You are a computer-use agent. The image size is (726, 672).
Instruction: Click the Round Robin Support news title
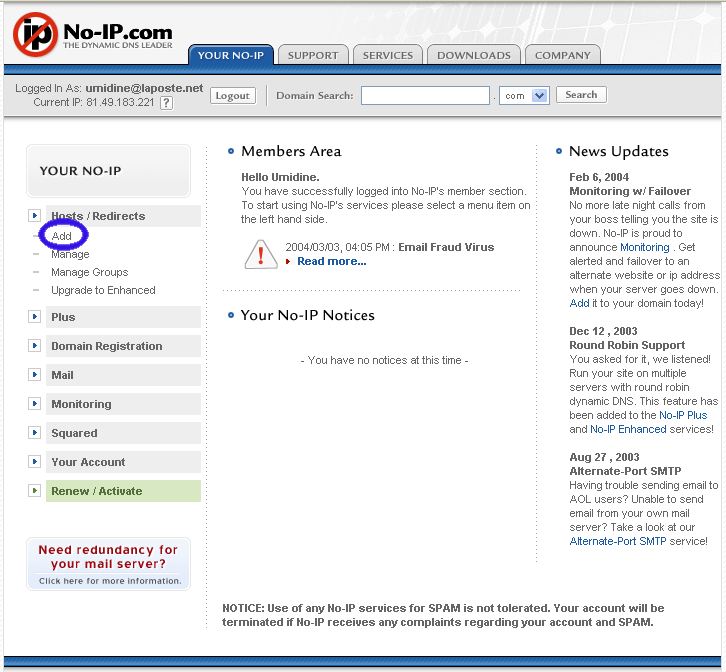[627, 345]
